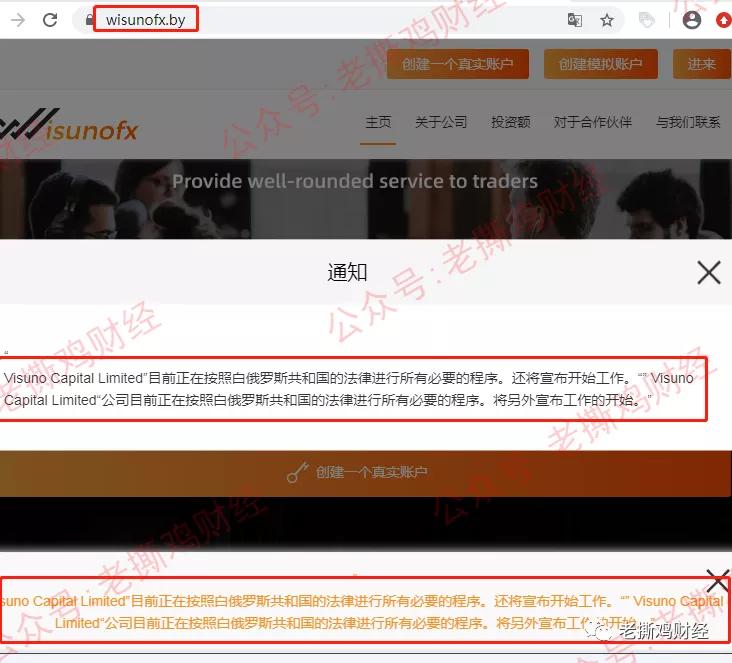732x663 pixels.
Task: Click the Wisunofx logo
Action: (x=69, y=125)
